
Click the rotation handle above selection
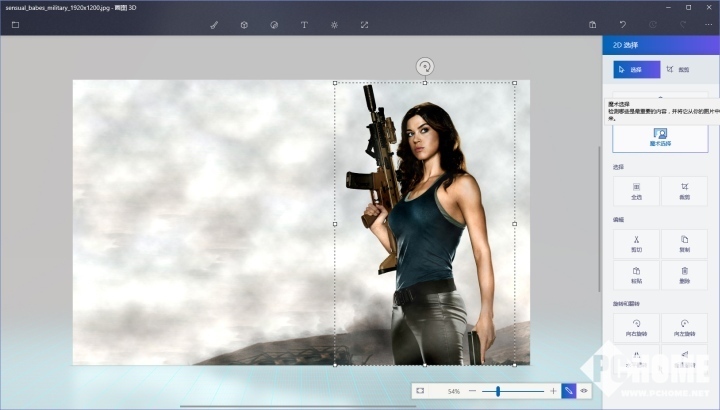pos(425,67)
